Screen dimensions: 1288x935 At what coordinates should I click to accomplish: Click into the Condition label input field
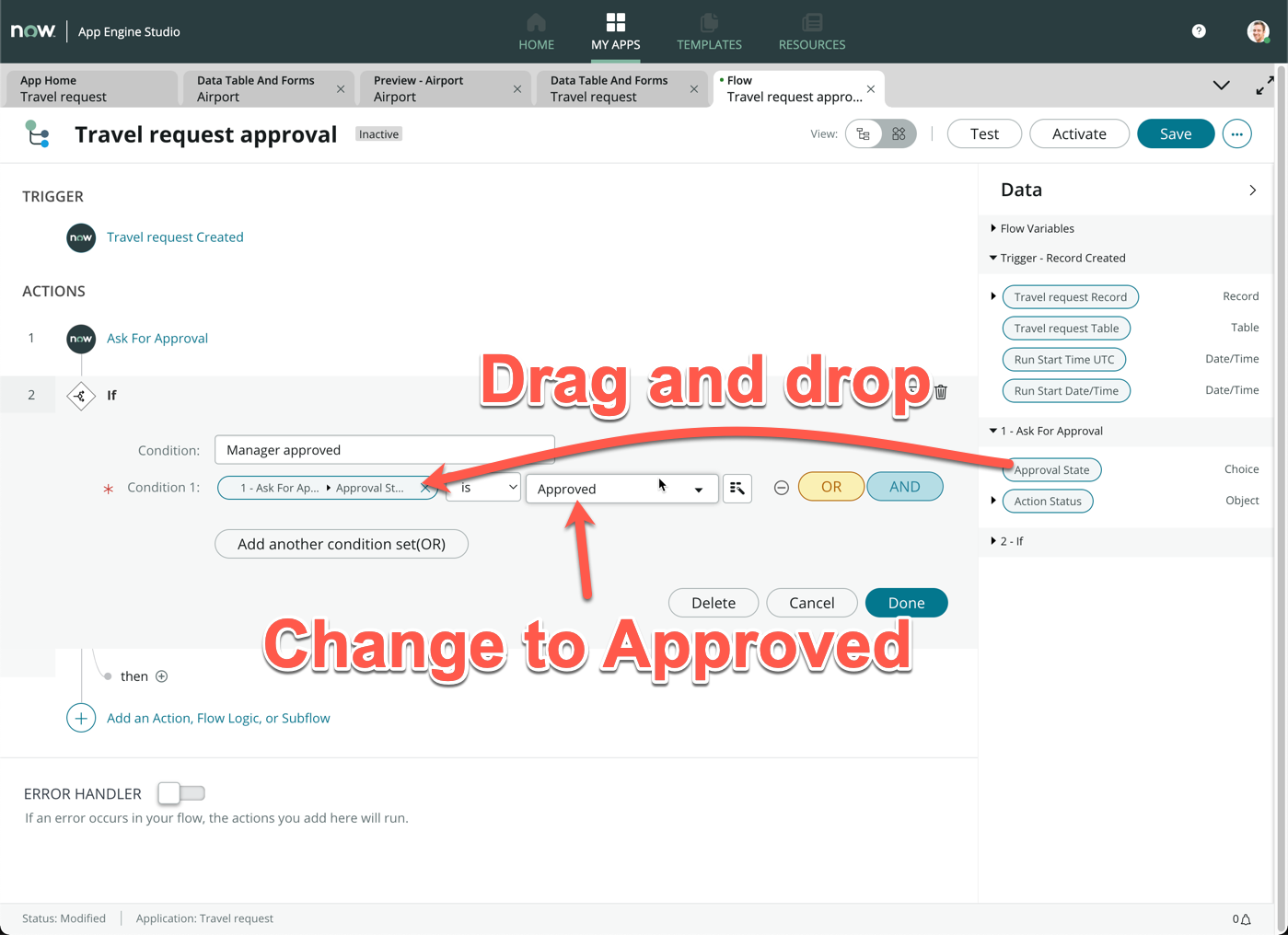point(385,450)
